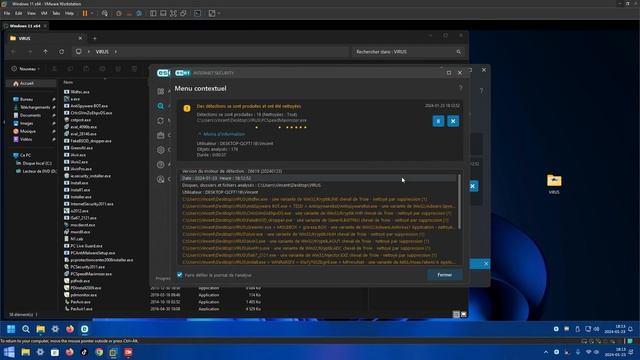Expand the chevron after VIRUS in address bar
Image resolution: width=640 pixels, height=360 pixels.
[116, 52]
